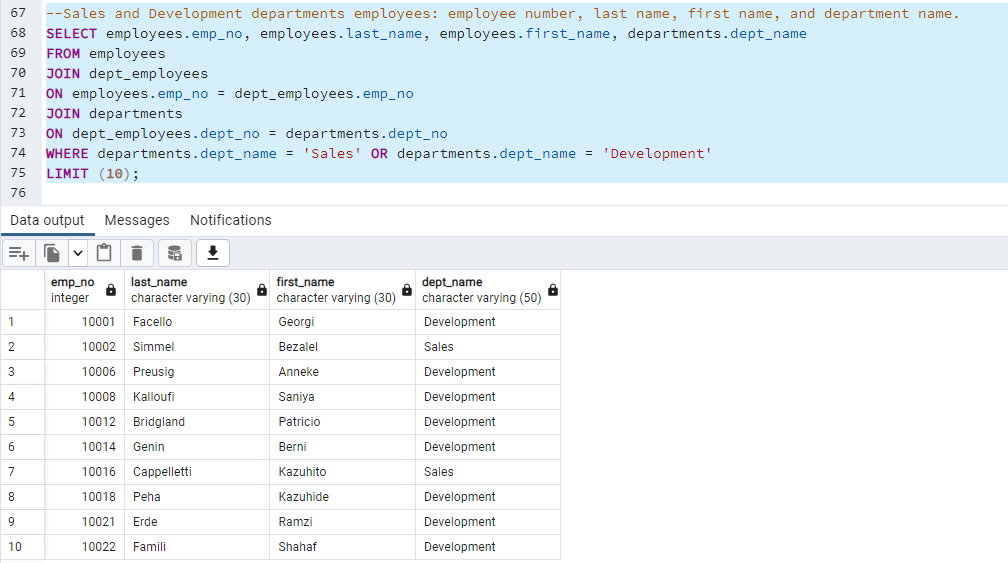Click the Sales cell in Cappelletti's row
1008x563 pixels.
click(489, 472)
